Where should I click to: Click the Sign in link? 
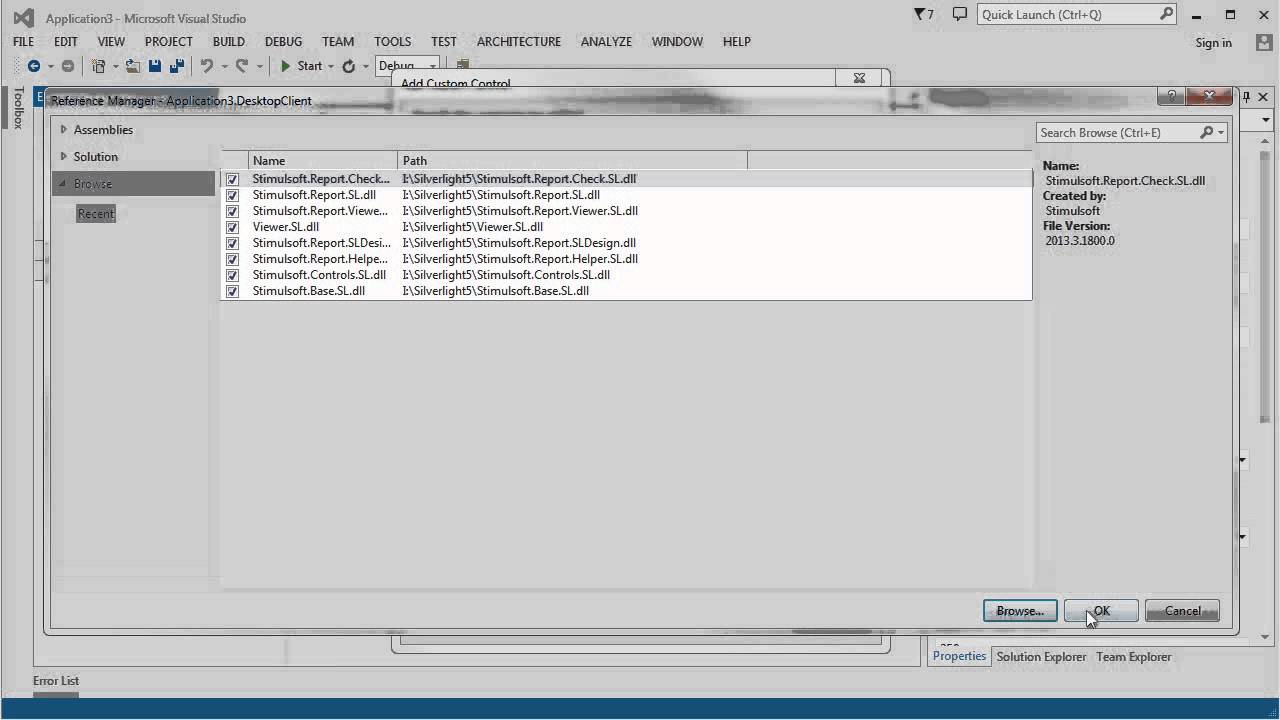tap(1213, 42)
